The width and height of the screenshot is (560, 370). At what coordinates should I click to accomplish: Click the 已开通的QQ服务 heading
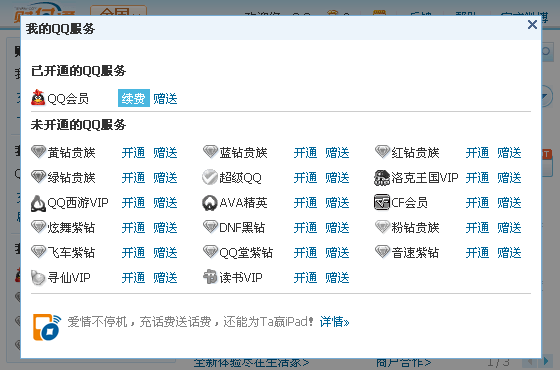[x=78, y=71]
